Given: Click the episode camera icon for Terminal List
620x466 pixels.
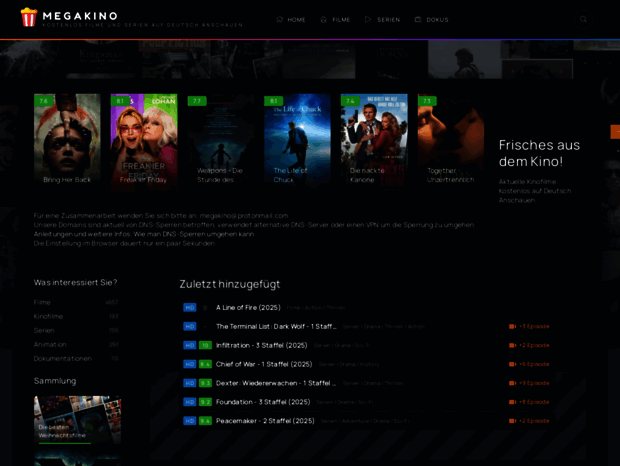Looking at the screenshot, I should pos(512,326).
